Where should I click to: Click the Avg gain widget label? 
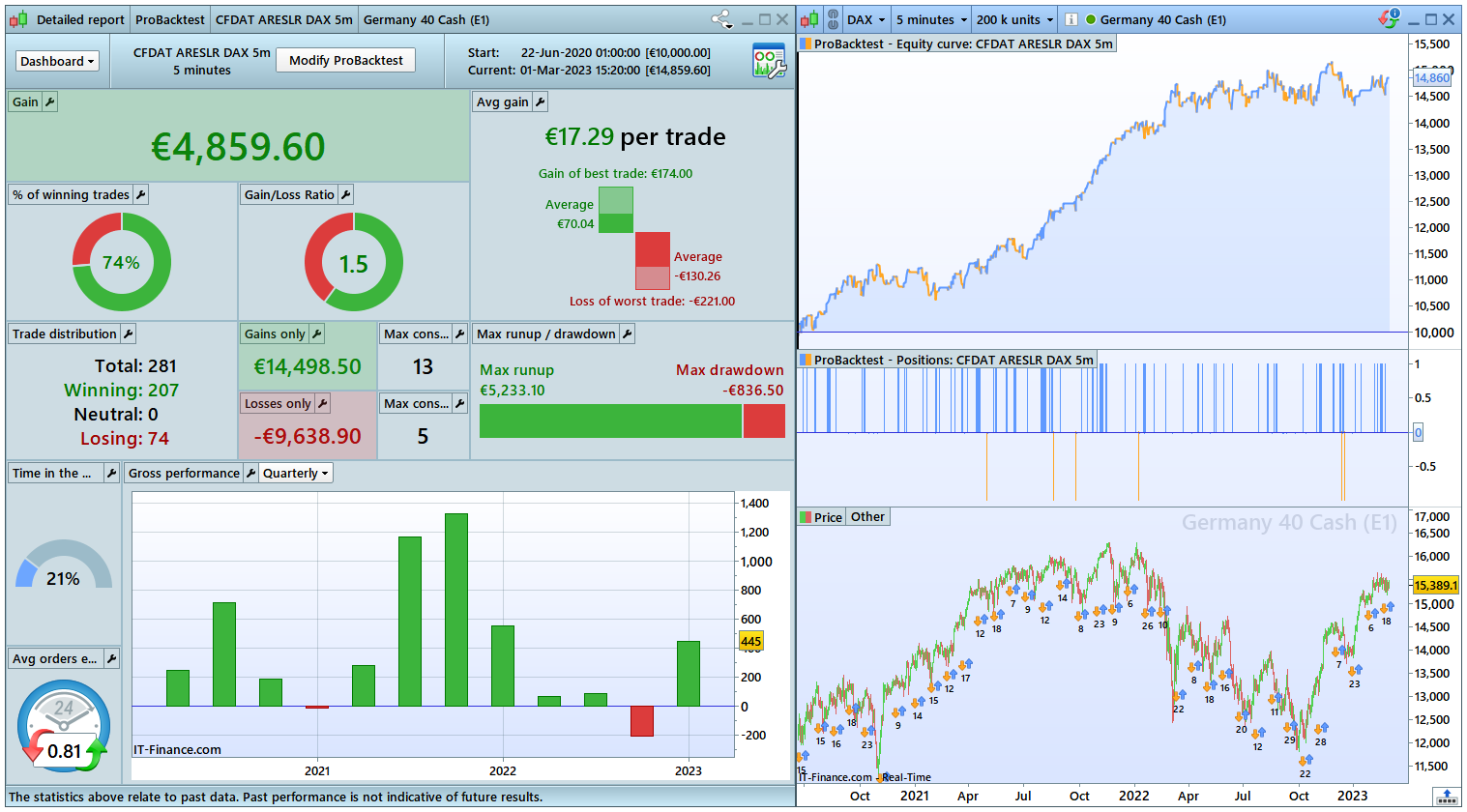pyautogui.click(x=503, y=101)
